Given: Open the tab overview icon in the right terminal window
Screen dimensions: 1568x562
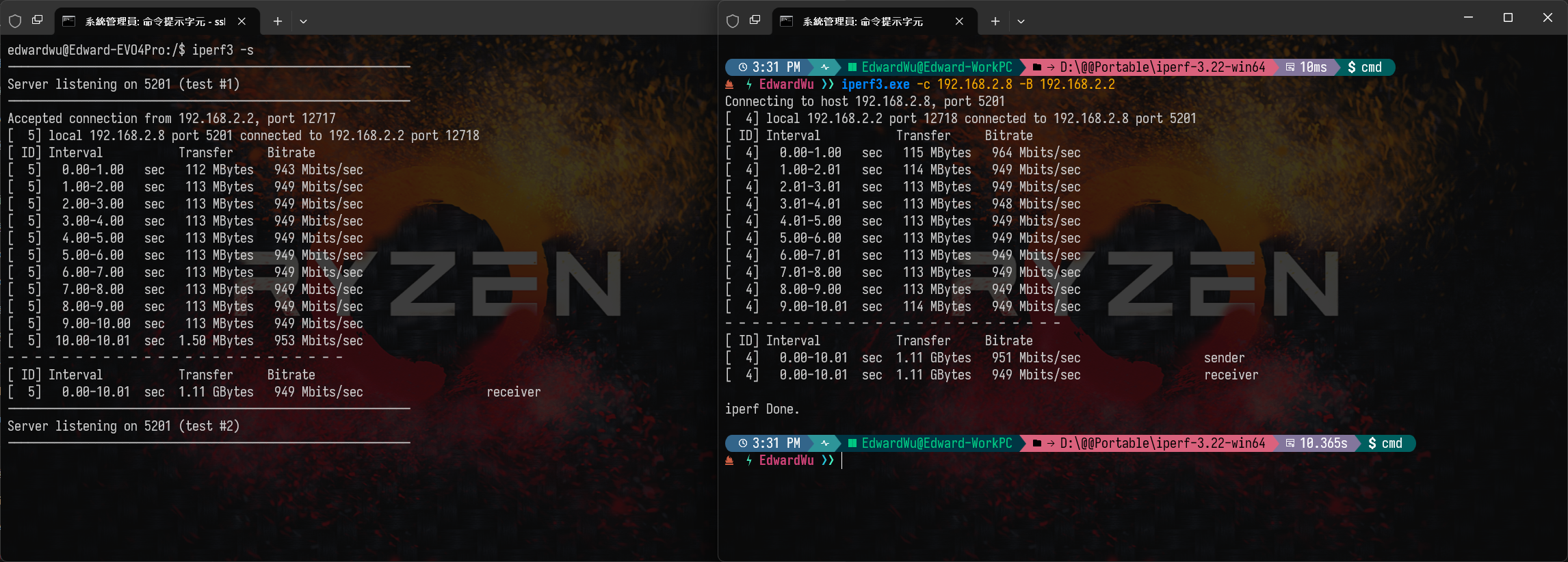Looking at the screenshot, I should coord(755,21).
